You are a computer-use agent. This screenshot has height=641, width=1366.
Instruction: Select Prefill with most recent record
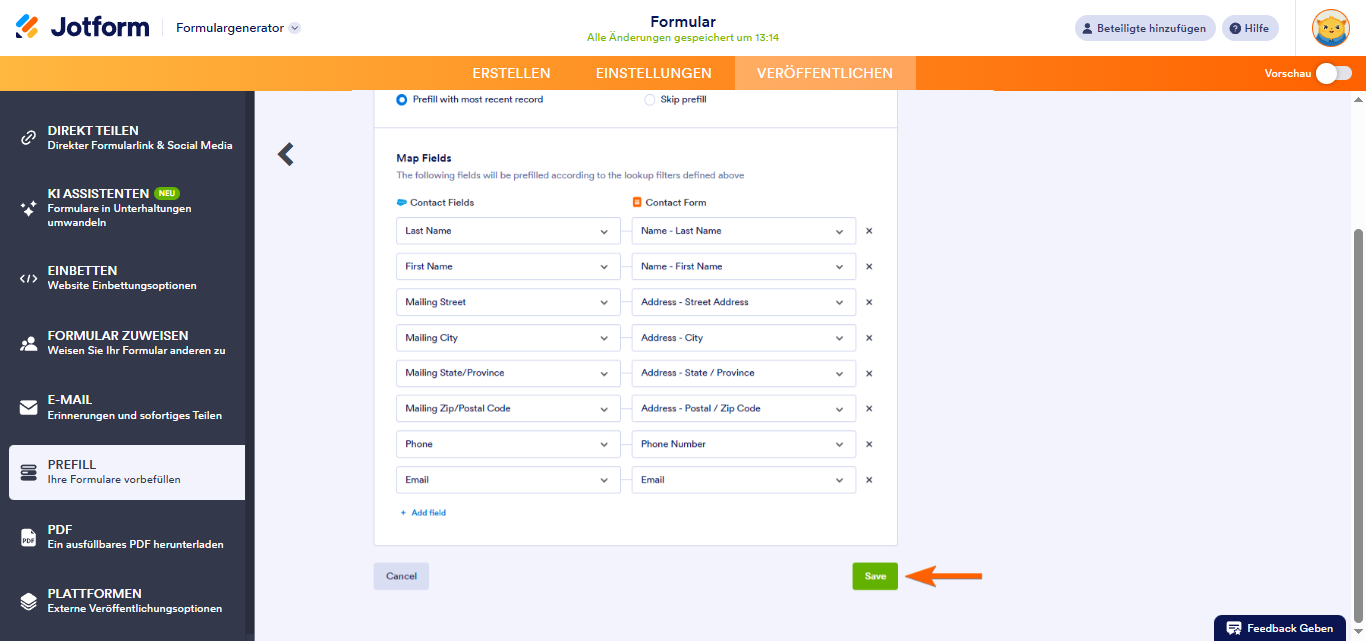402,100
